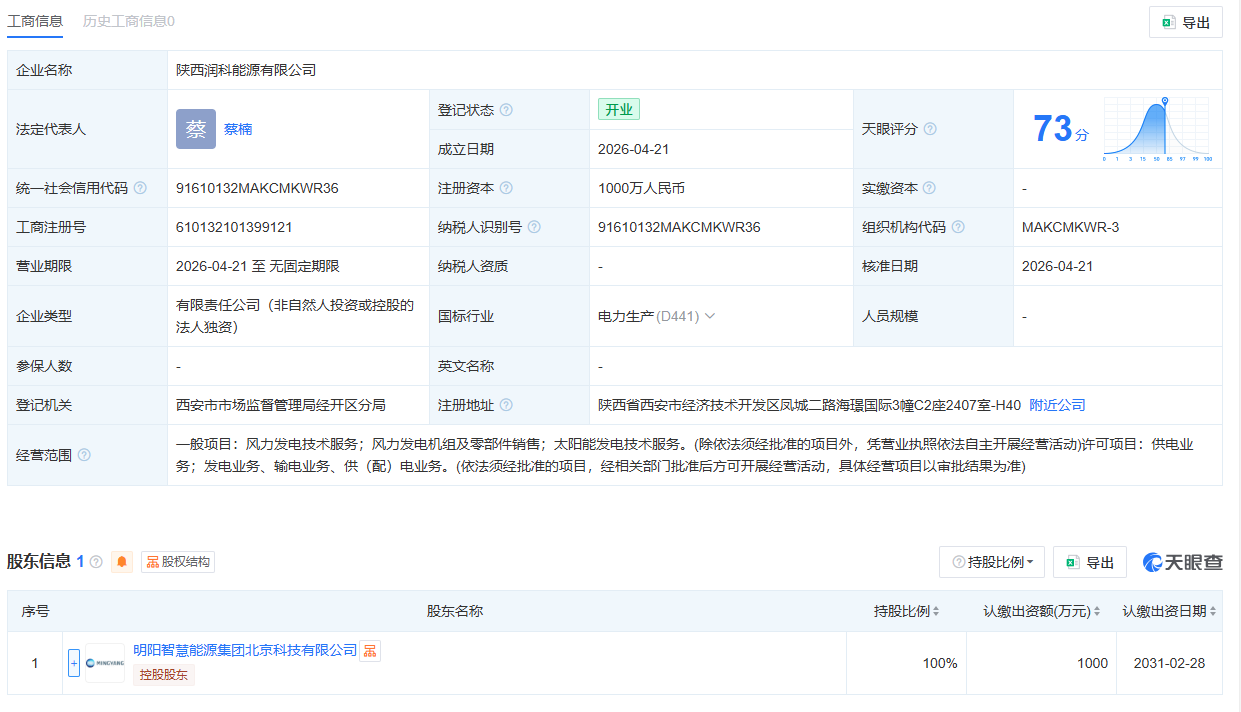The width and height of the screenshot is (1241, 712).
Task: Expand shareholder row with plus button
Action: point(74,663)
